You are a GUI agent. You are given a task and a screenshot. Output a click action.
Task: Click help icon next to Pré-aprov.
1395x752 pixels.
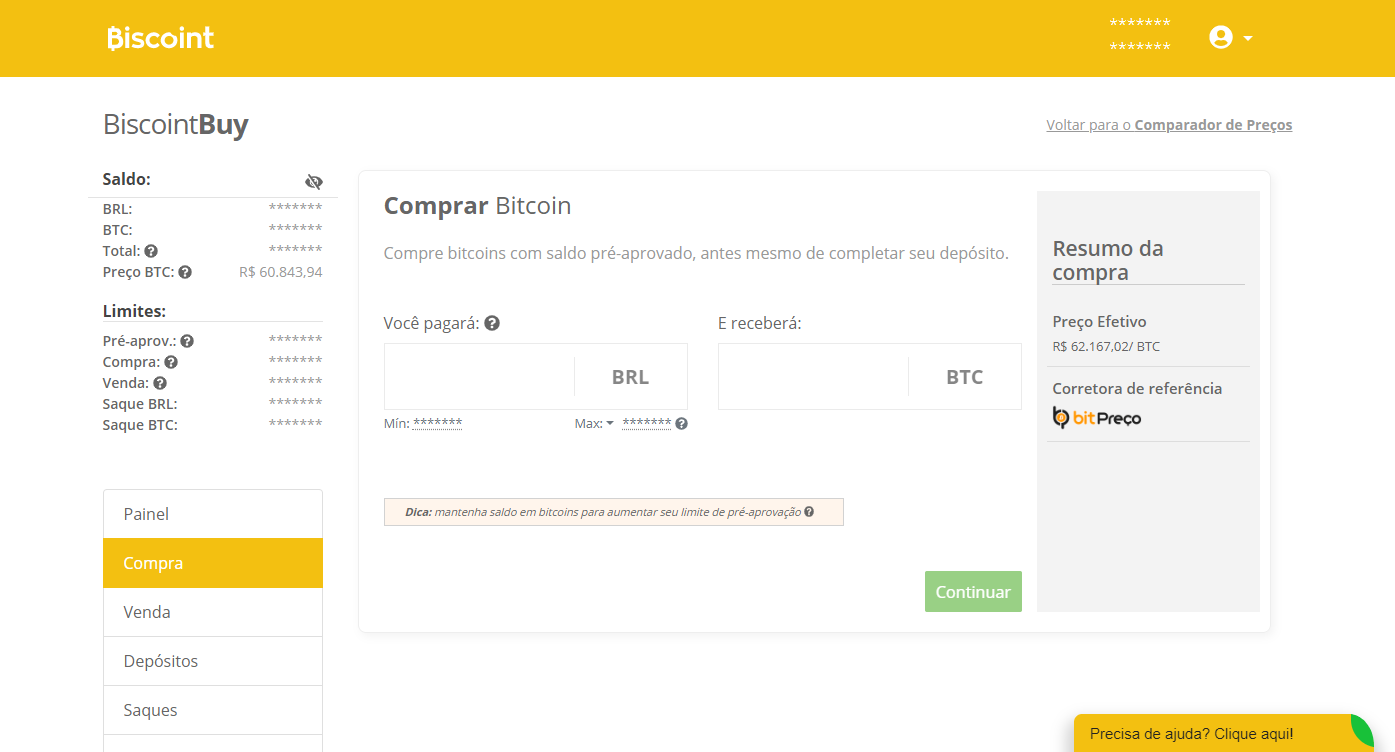(x=187, y=341)
